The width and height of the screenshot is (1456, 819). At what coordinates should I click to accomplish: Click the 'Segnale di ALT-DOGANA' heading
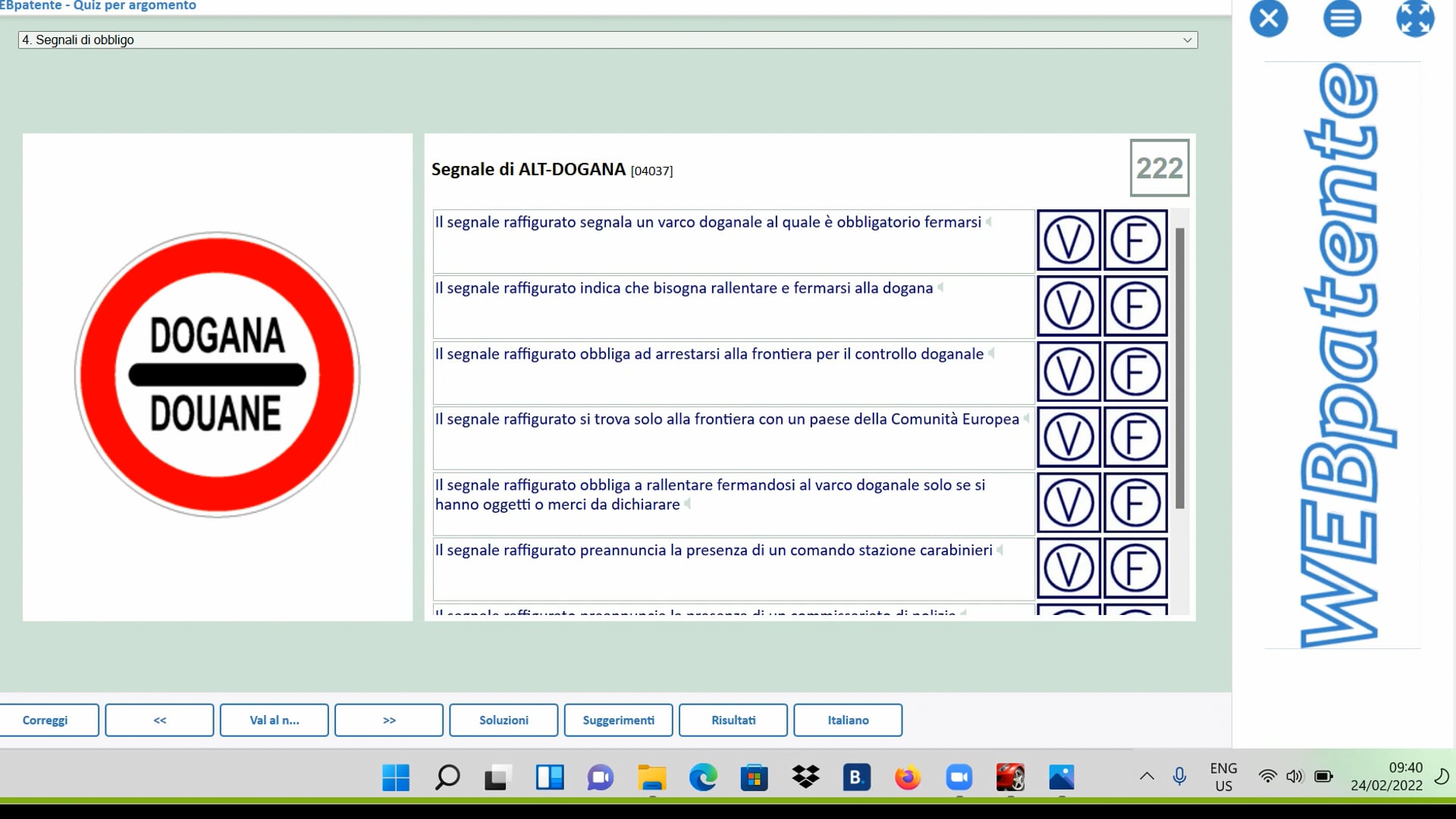pyautogui.click(x=529, y=169)
